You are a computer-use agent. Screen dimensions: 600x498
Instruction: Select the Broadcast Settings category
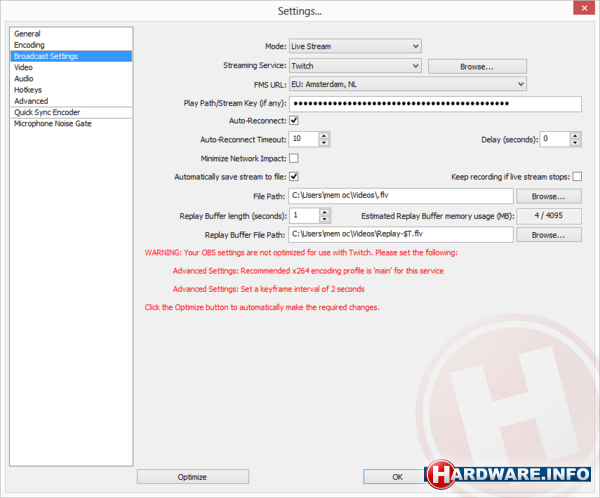pyautogui.click(x=71, y=56)
